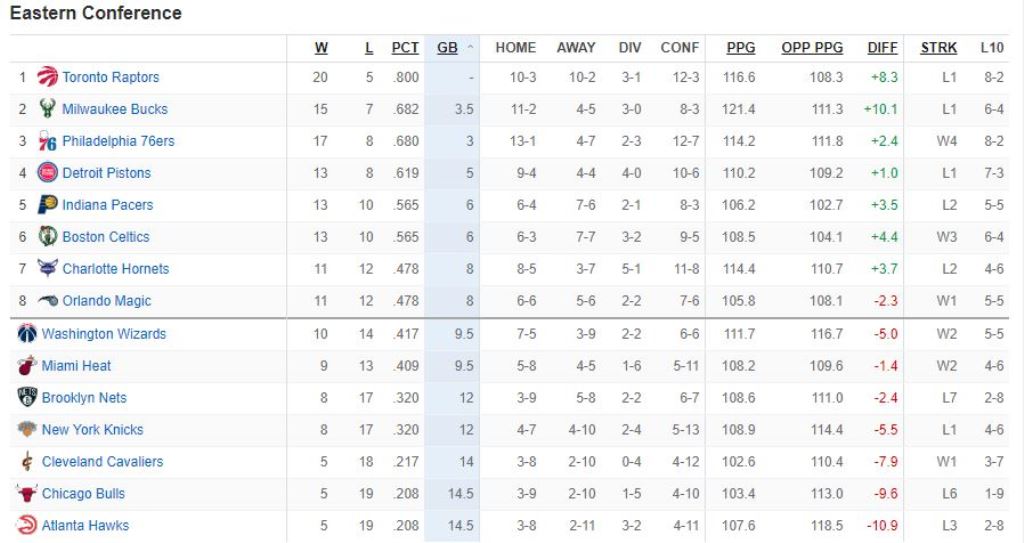The image size is (1024, 543).
Task: Click the Charlotte Hornets logo icon
Action: tap(47, 269)
